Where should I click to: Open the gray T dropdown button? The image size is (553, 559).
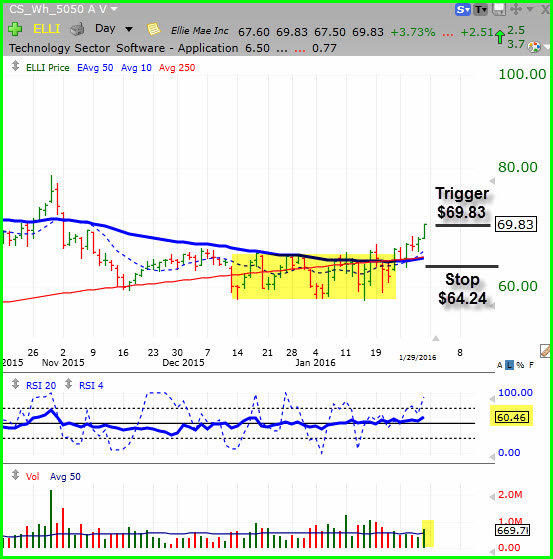(x=481, y=10)
